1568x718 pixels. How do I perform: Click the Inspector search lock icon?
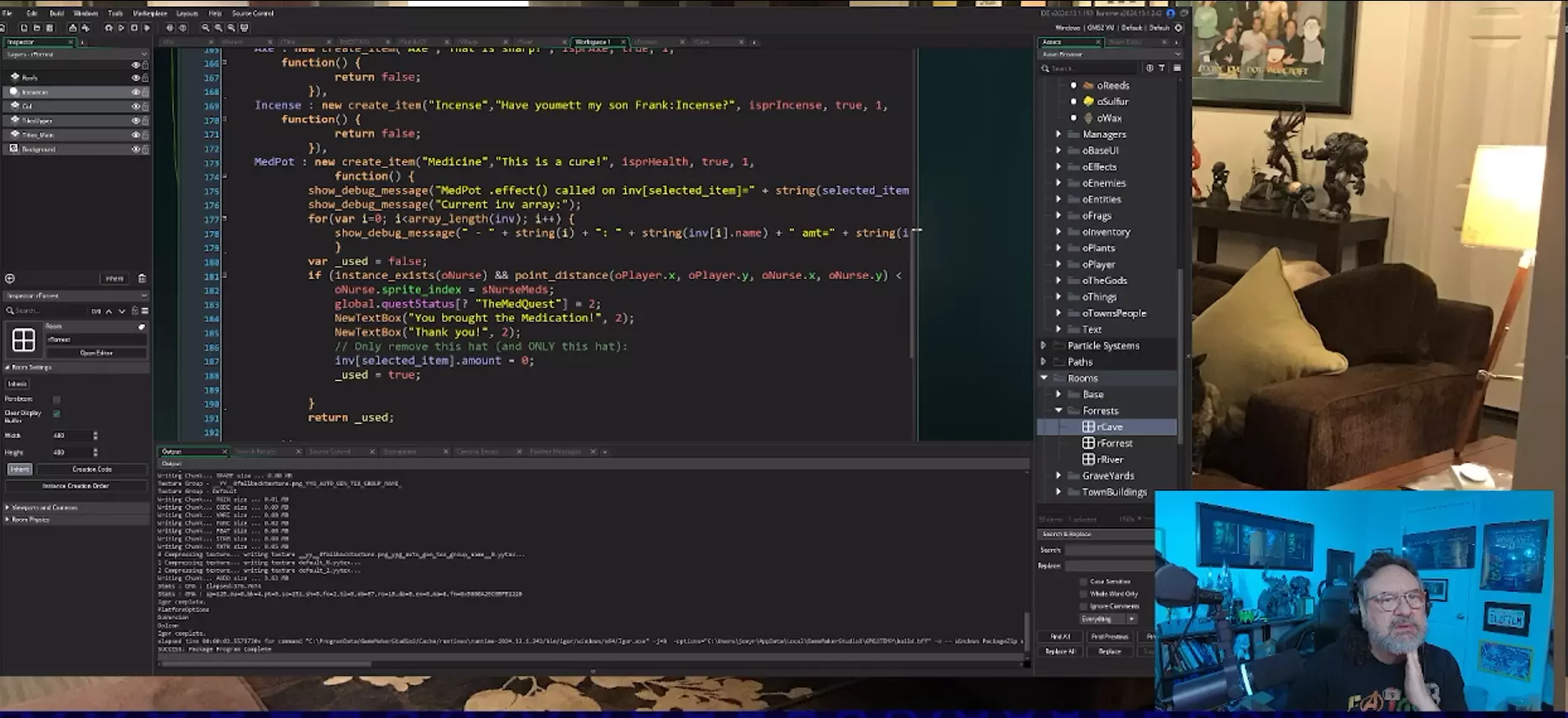click(x=134, y=310)
